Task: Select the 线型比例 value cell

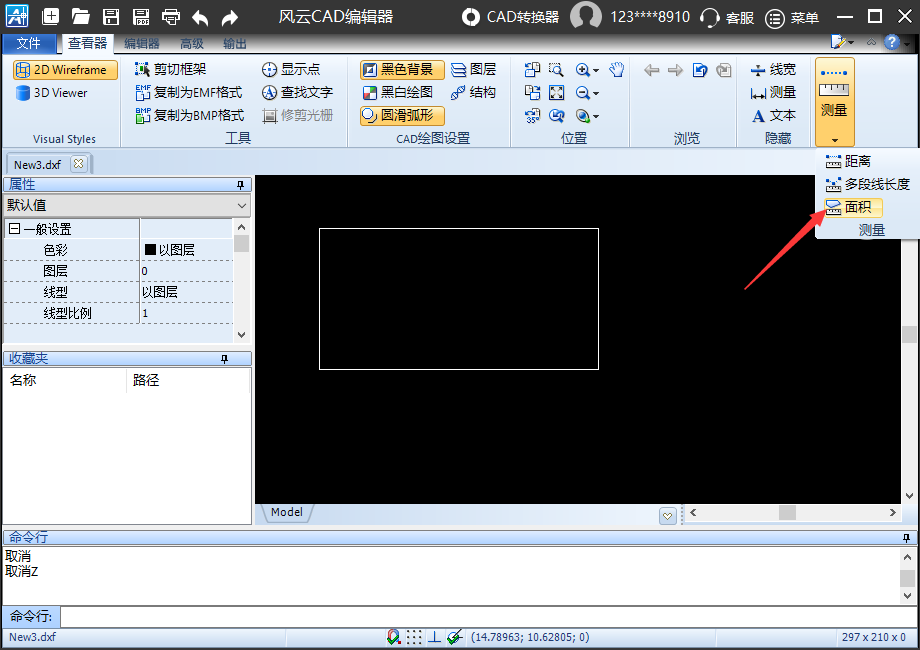Action: (x=187, y=313)
